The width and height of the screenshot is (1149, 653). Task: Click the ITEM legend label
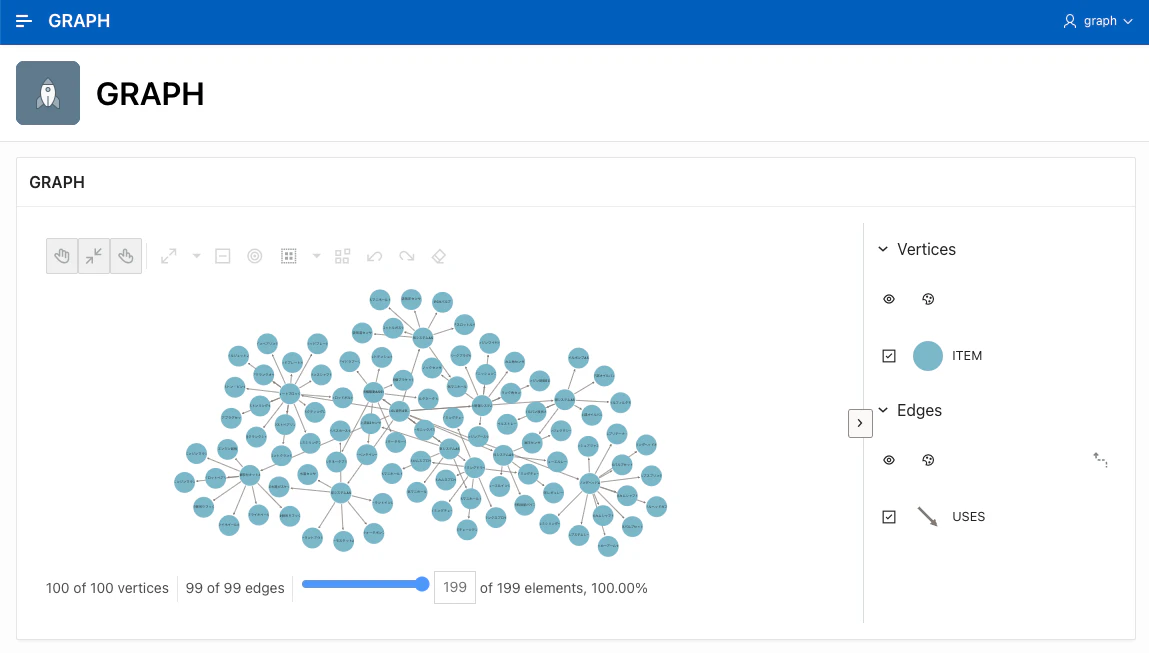pos(967,356)
